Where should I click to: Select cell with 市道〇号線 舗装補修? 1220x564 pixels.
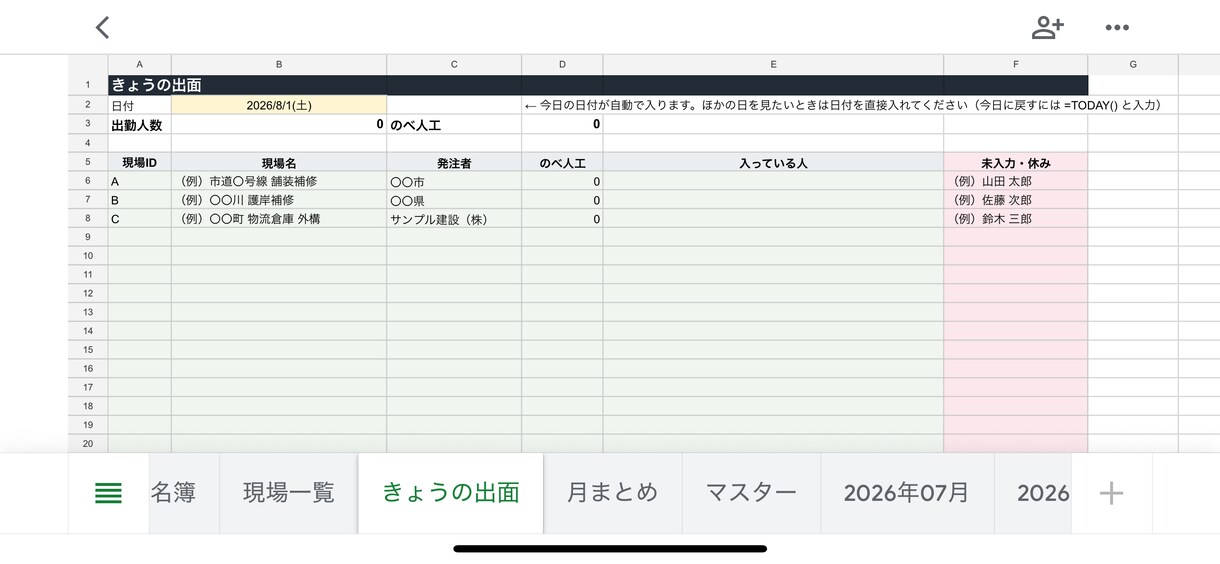[279, 181]
